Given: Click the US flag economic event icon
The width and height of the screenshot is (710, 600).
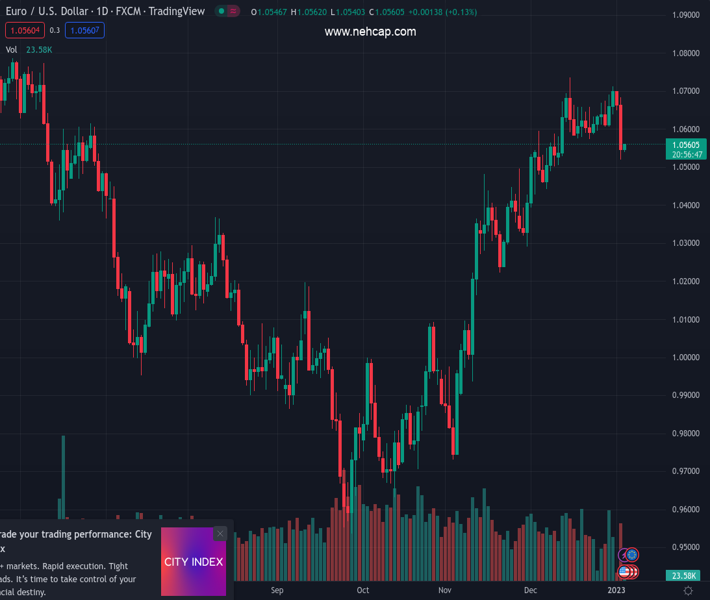Looking at the screenshot, I should (x=626, y=572).
